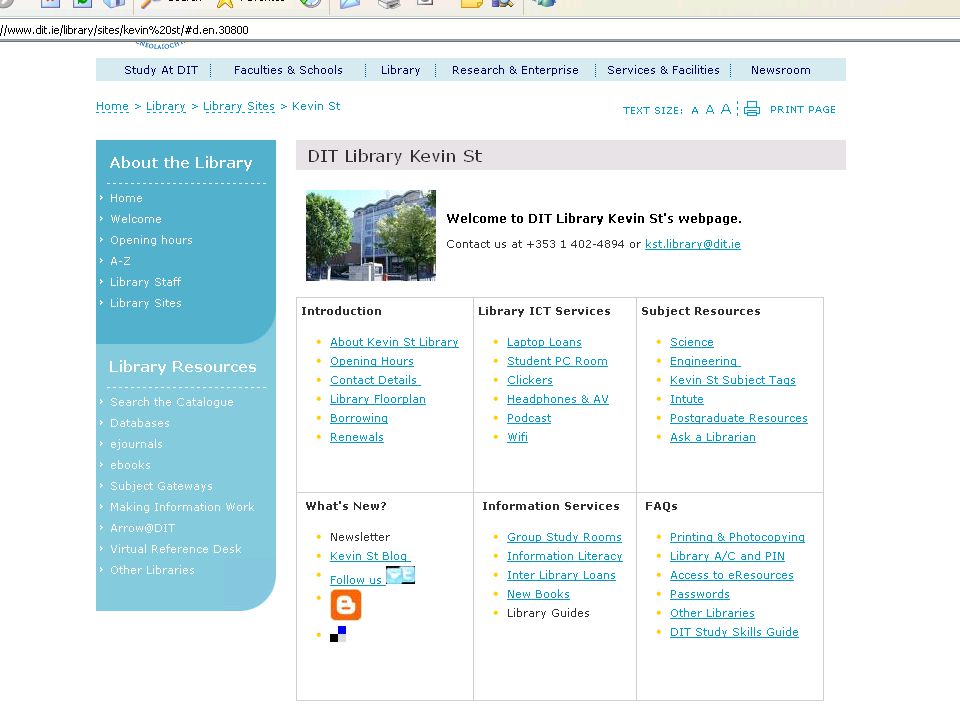Open Kevin St Blog link
The height and width of the screenshot is (720, 960).
(x=369, y=555)
